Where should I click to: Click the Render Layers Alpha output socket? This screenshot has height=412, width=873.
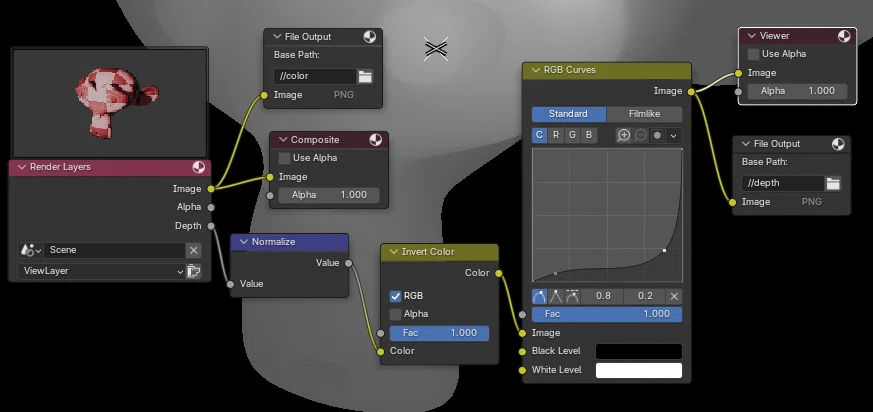[211, 208]
